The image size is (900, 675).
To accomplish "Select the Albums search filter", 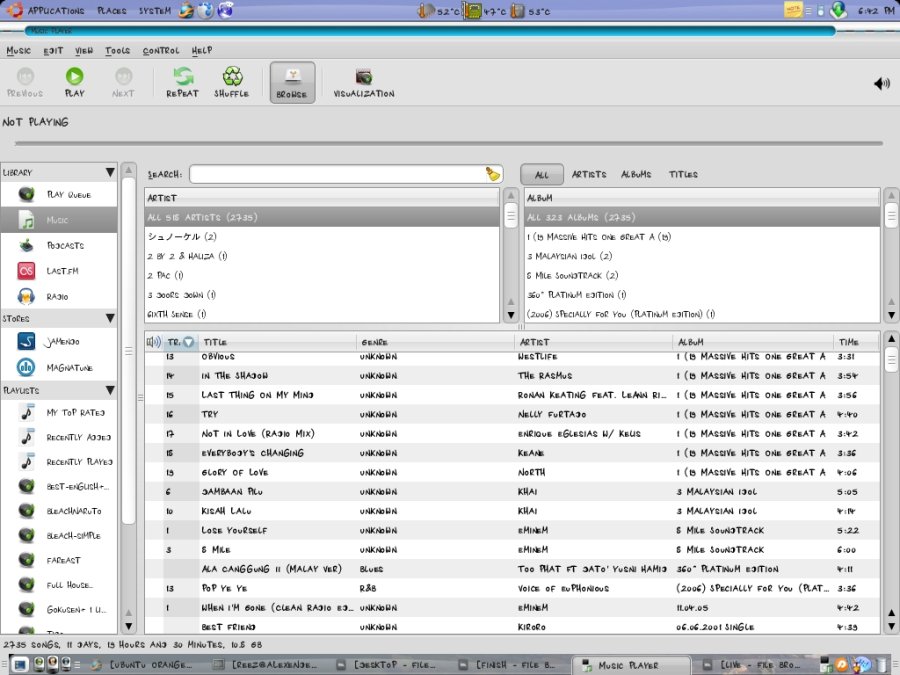I will coord(636,174).
